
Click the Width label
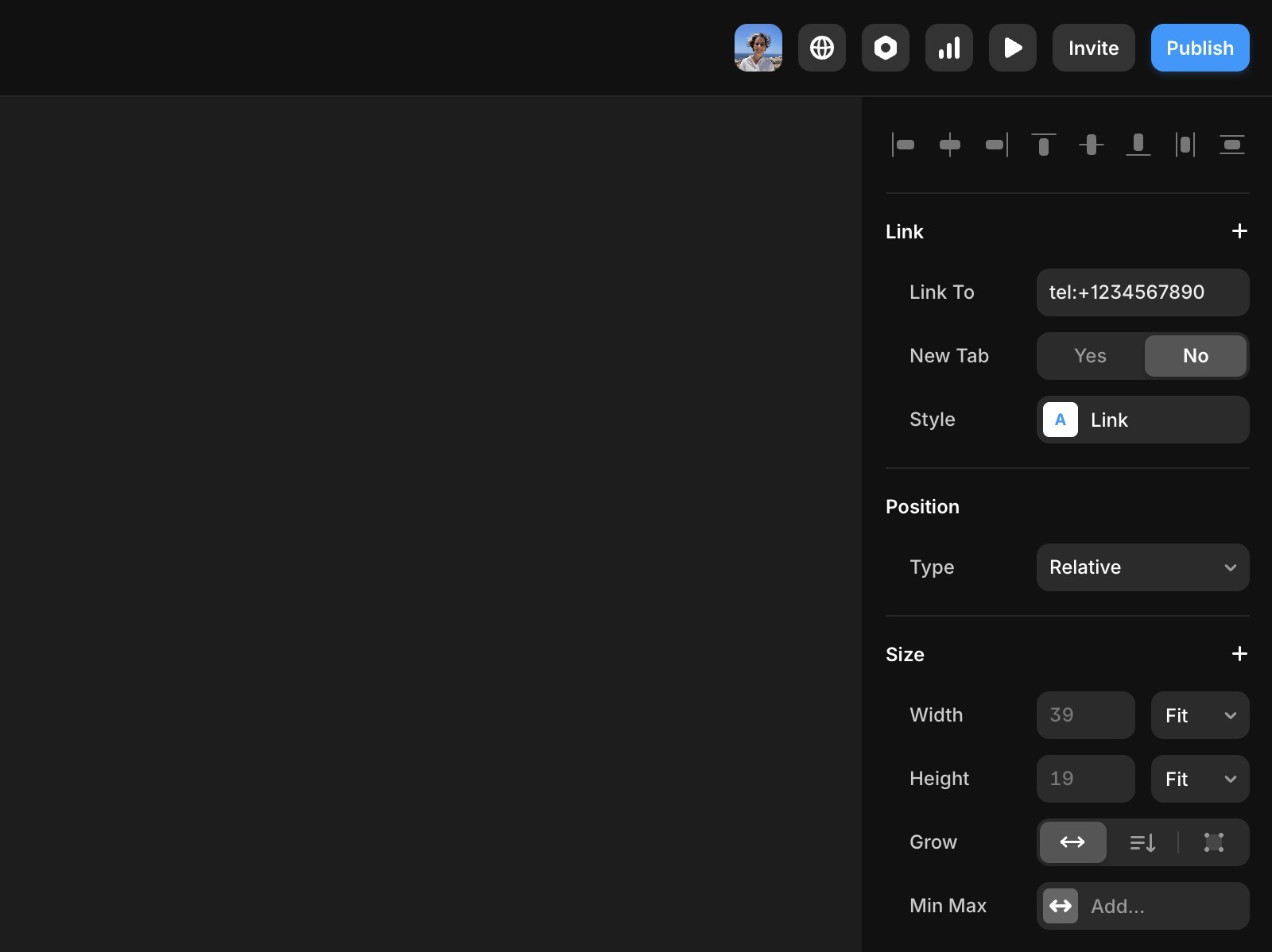[936, 715]
